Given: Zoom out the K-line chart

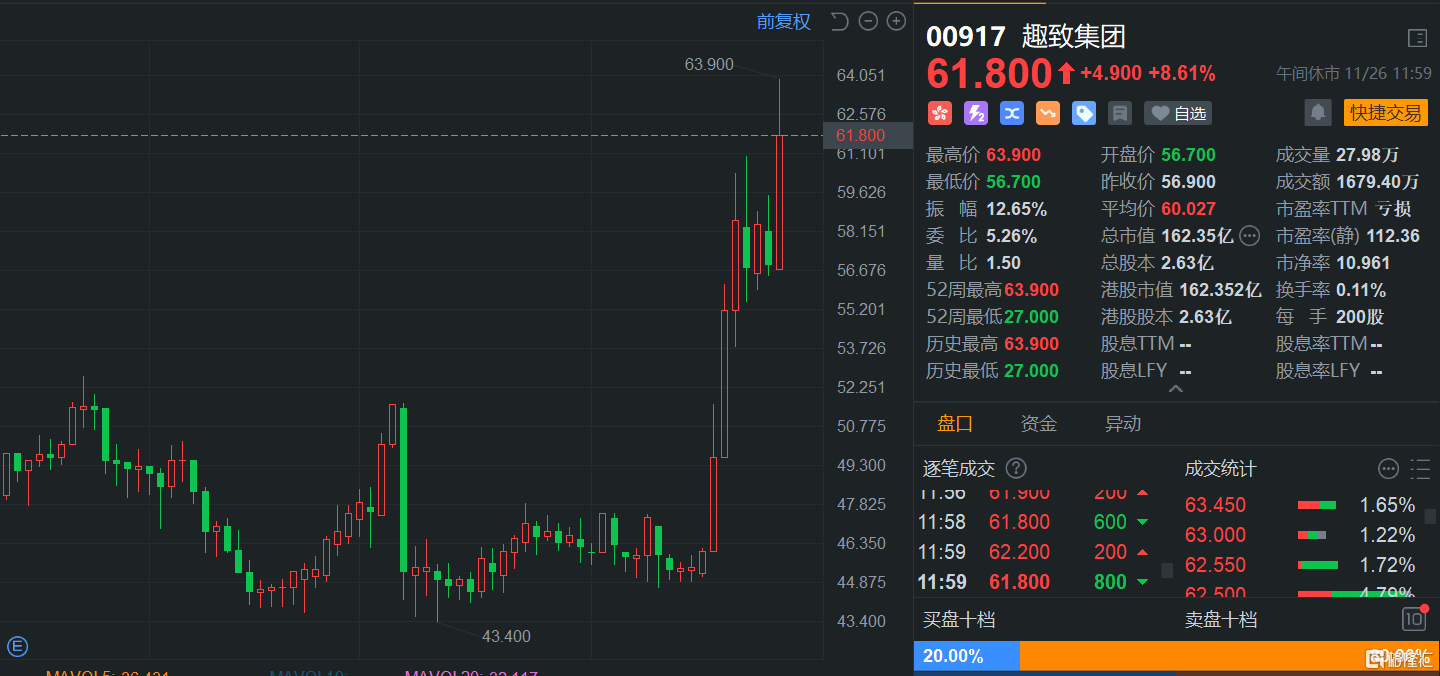Looking at the screenshot, I should 868,21.
